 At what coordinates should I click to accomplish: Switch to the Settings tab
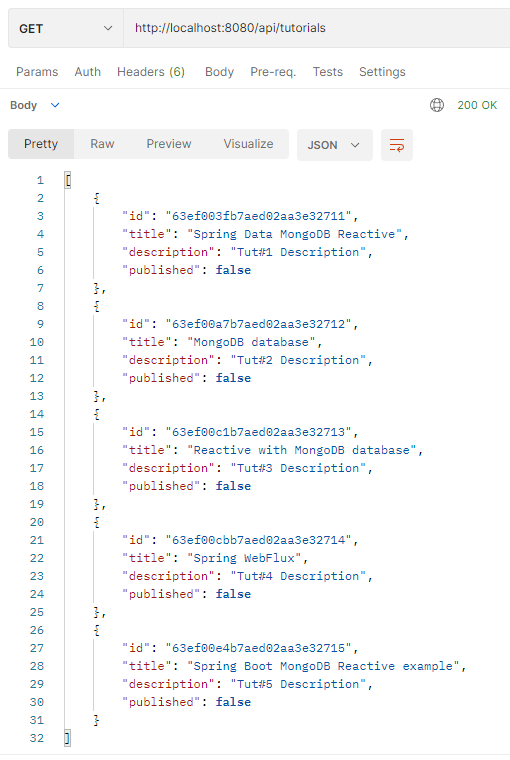(x=382, y=72)
